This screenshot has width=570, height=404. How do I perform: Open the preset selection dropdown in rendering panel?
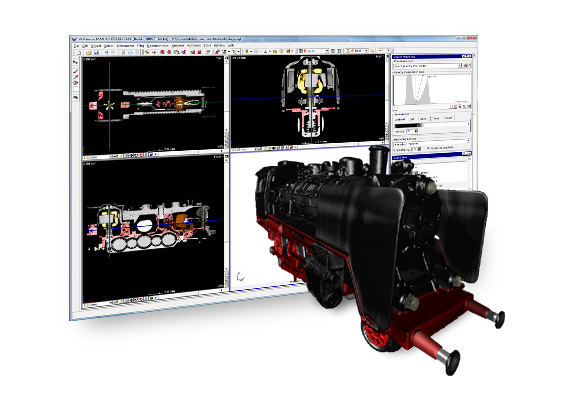(428, 66)
